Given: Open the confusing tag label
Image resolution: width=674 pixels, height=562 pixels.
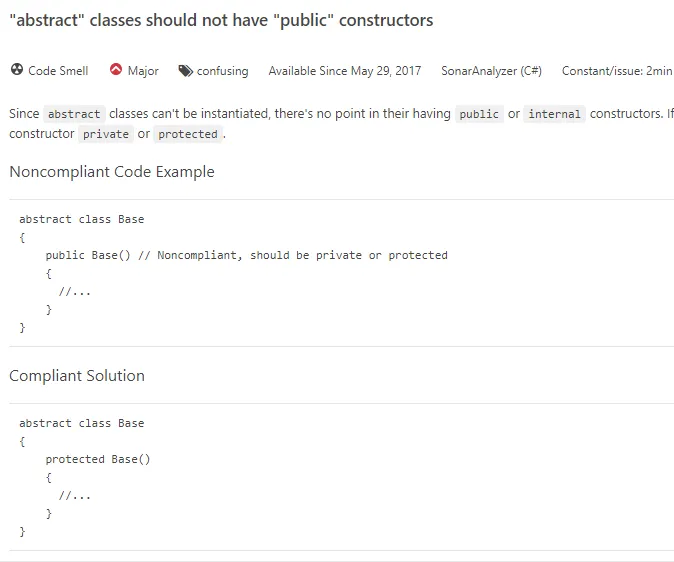Looking at the screenshot, I should pyautogui.click(x=222, y=71).
